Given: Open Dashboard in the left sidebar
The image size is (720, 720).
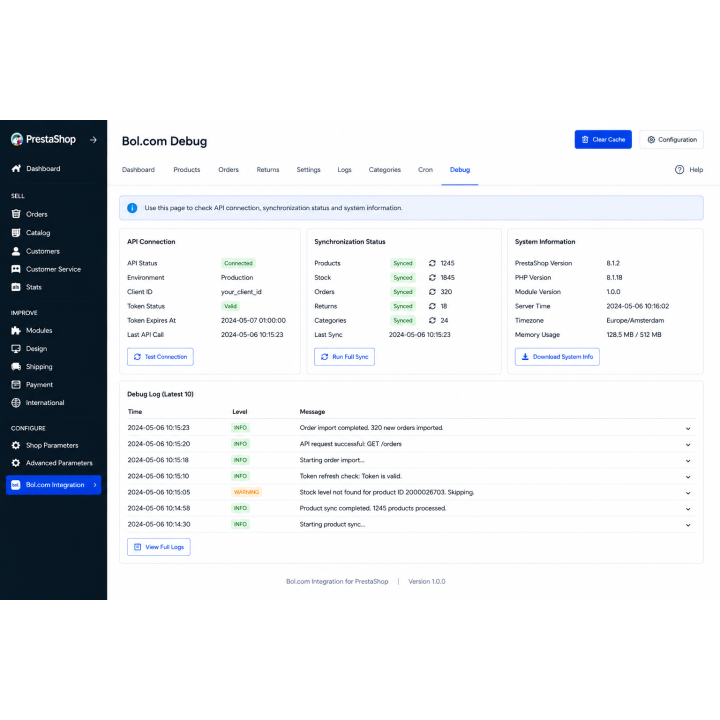Looking at the screenshot, I should pos(36,169).
